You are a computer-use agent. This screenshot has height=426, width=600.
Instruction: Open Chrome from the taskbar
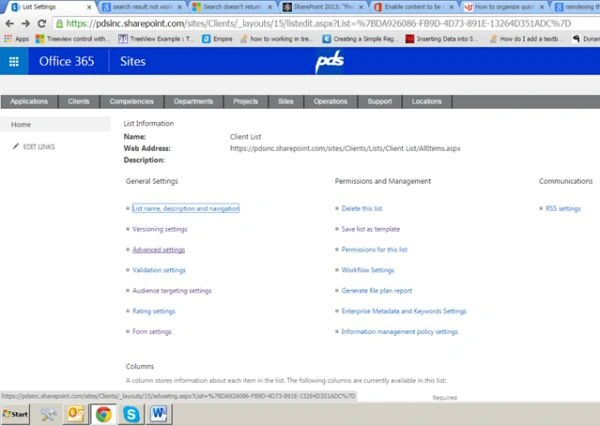tap(103, 414)
